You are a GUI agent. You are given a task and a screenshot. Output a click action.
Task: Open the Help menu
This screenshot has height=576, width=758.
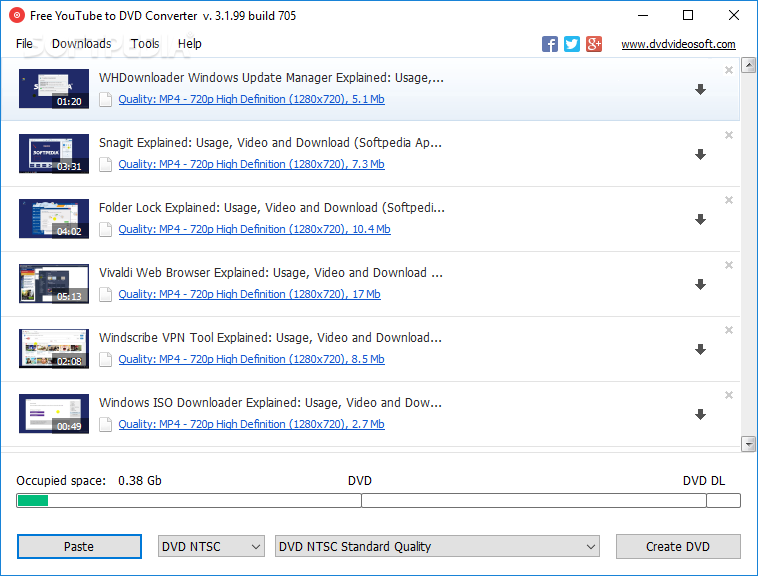click(190, 44)
